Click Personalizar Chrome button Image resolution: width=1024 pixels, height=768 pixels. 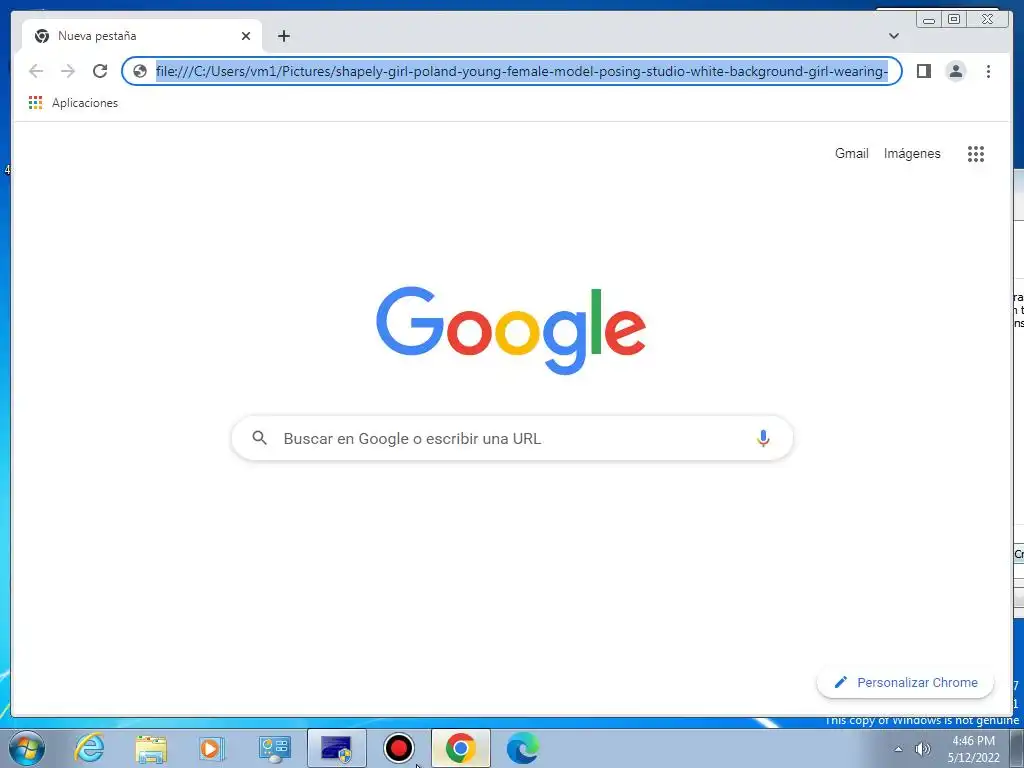coord(905,682)
